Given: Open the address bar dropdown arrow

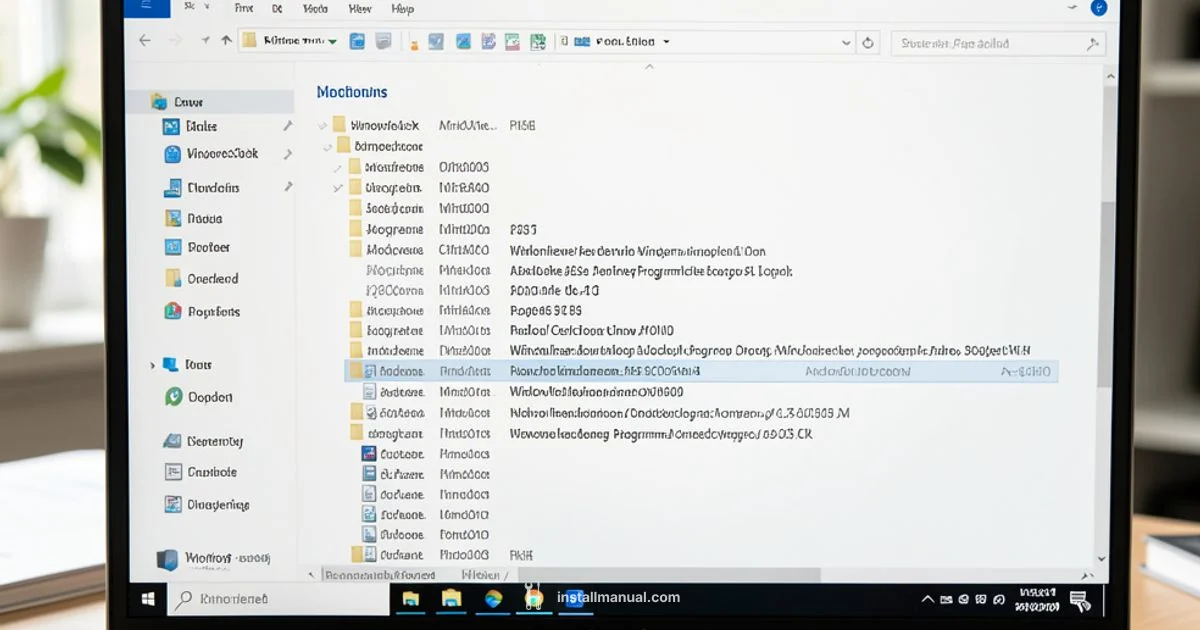Looking at the screenshot, I should [x=846, y=41].
